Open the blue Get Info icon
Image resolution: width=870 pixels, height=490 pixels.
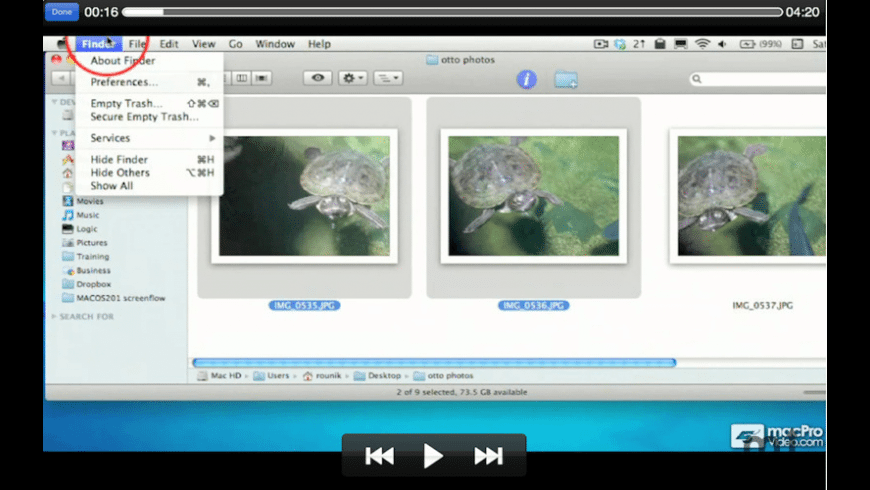pyautogui.click(x=526, y=79)
